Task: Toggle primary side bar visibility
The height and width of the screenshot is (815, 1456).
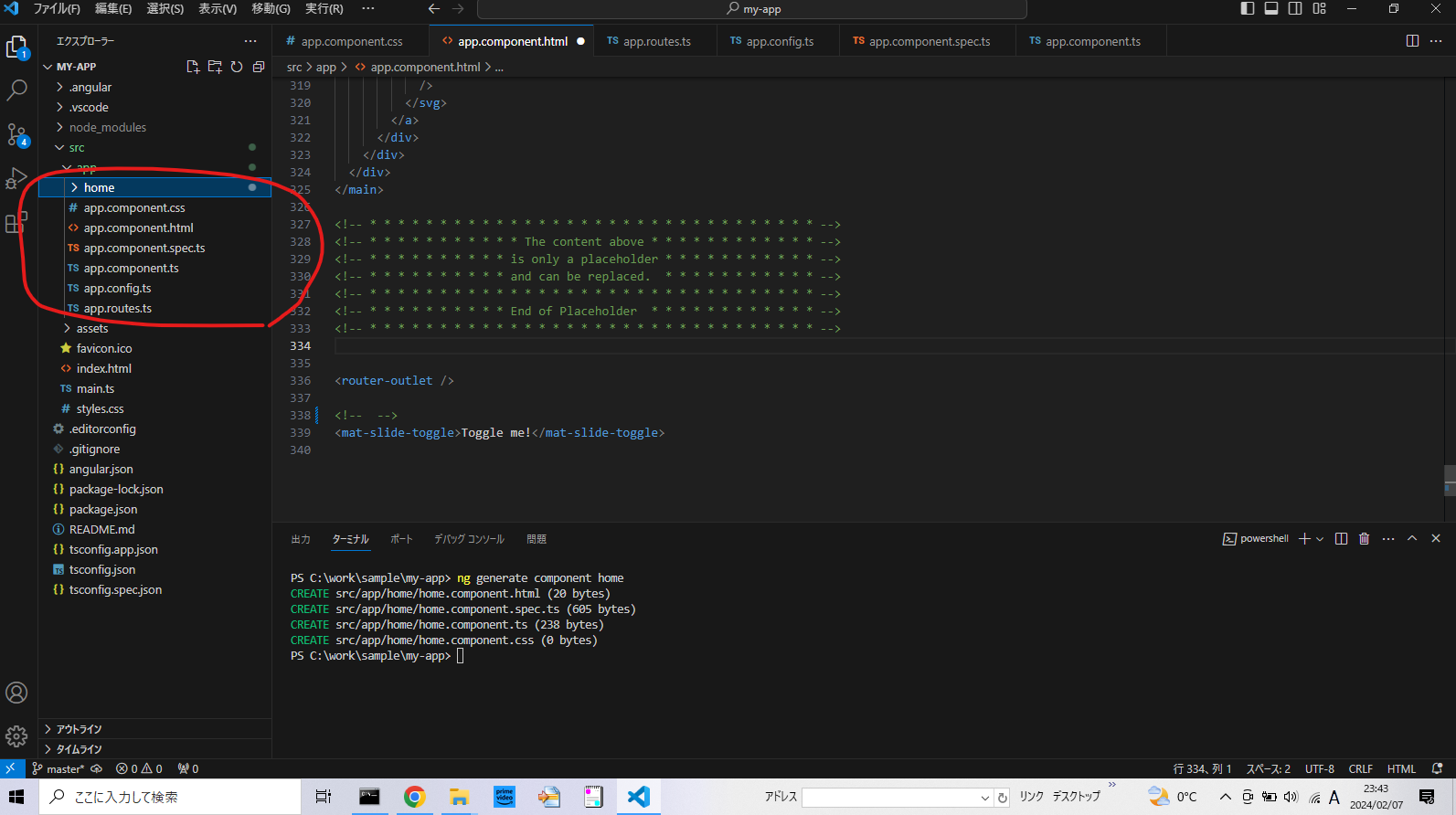Action: click(1248, 9)
